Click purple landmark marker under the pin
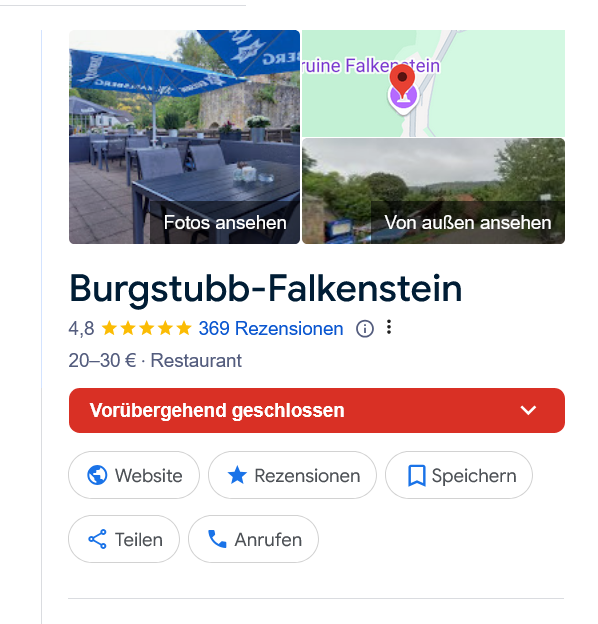The image size is (598, 624). (x=403, y=99)
